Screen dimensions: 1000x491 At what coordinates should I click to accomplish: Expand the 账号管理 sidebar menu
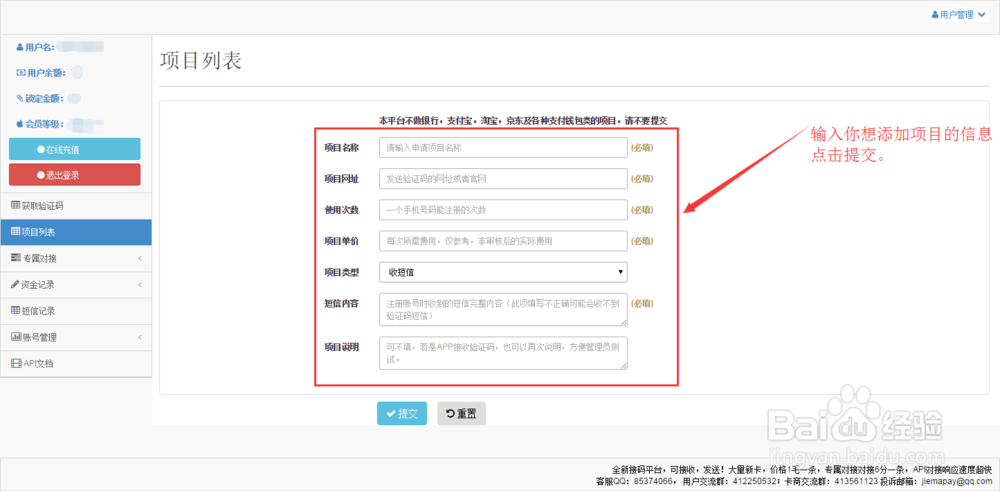coord(76,337)
